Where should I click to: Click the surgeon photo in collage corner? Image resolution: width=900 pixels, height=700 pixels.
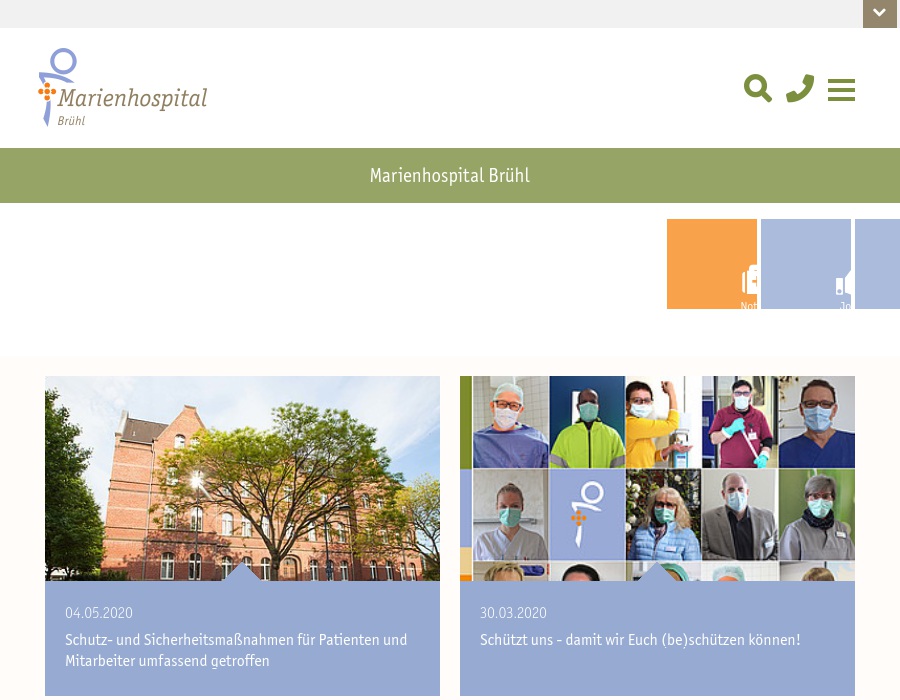[510, 422]
